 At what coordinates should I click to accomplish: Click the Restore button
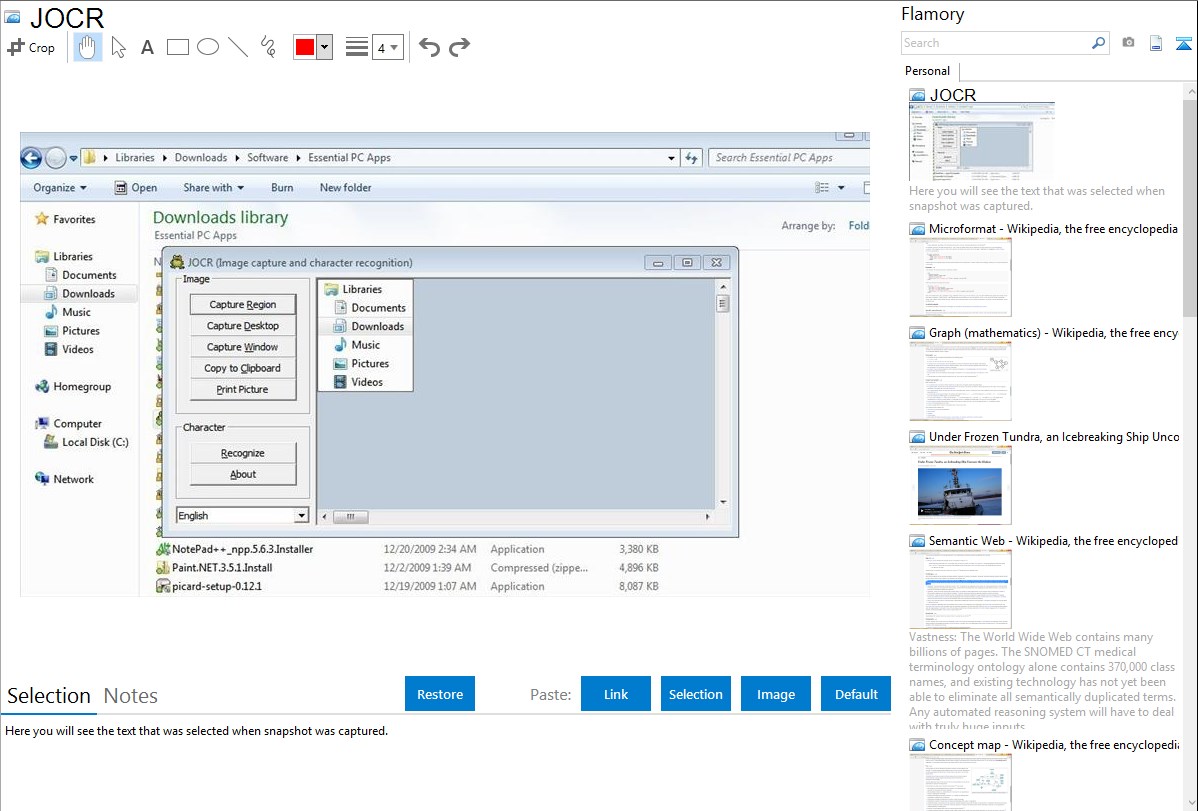(x=440, y=694)
